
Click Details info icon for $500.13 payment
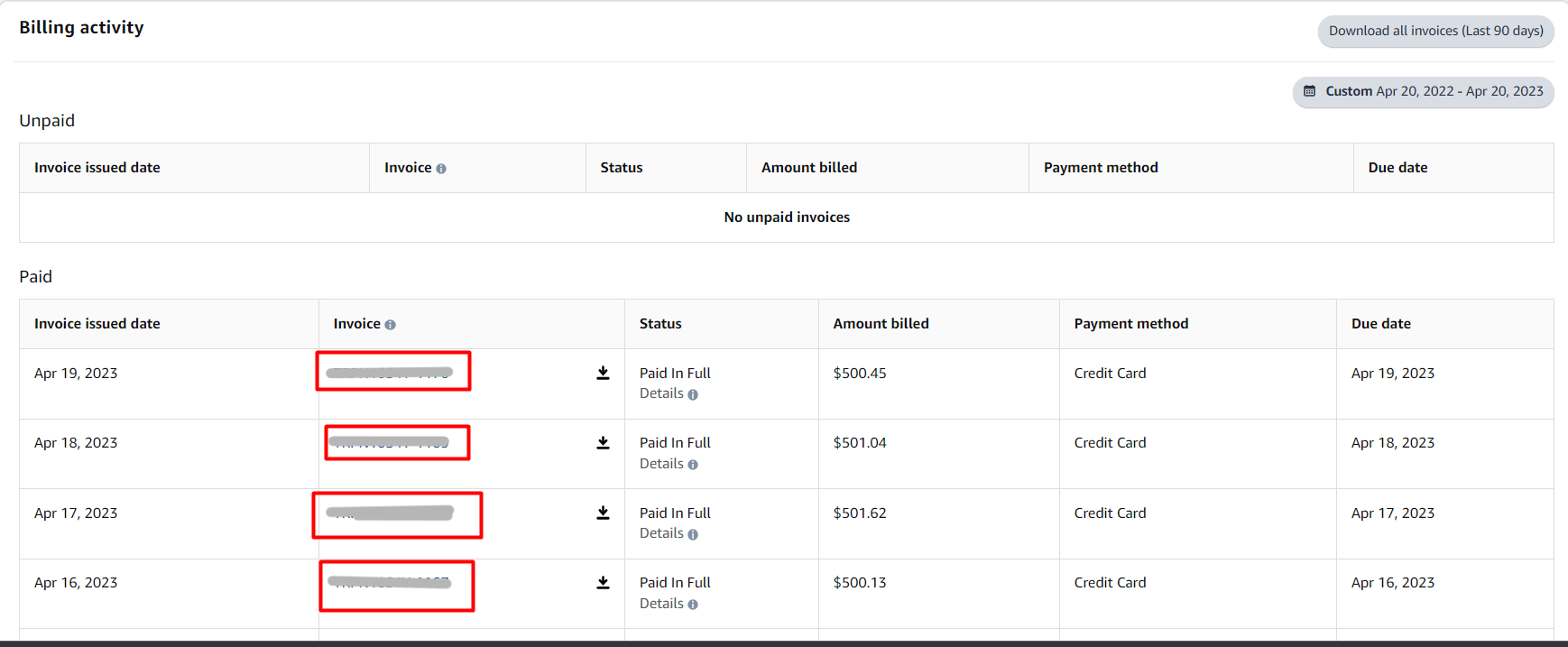click(693, 605)
